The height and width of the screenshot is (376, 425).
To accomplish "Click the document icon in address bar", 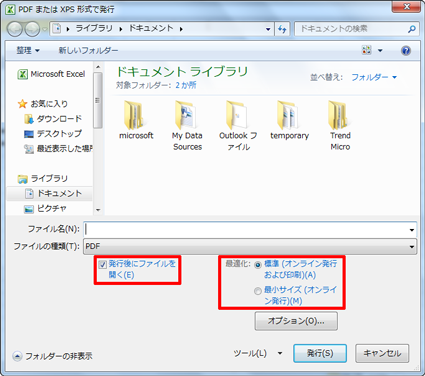I will (x=57, y=29).
